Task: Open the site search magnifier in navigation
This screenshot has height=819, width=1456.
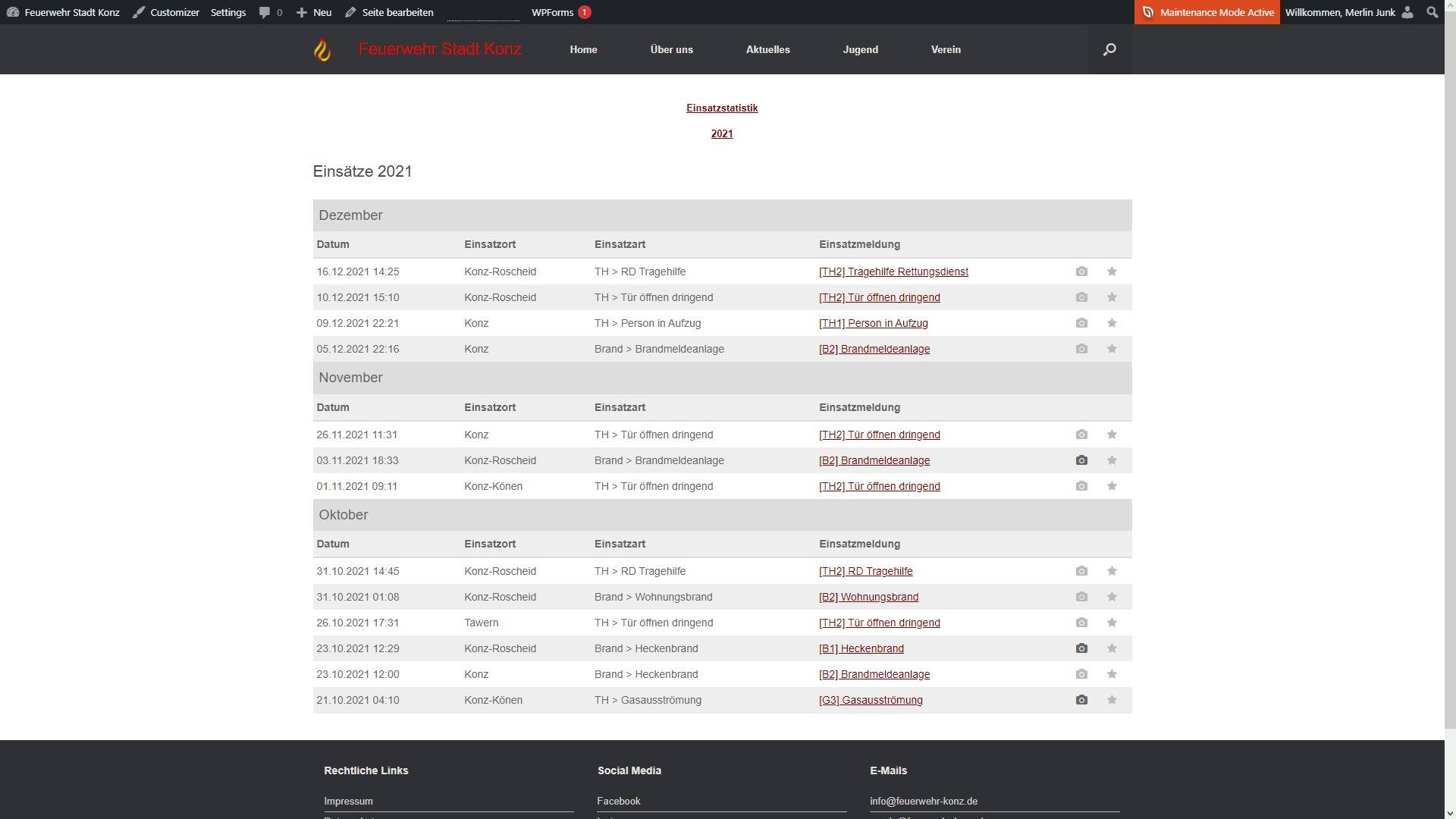Action: point(1109,50)
